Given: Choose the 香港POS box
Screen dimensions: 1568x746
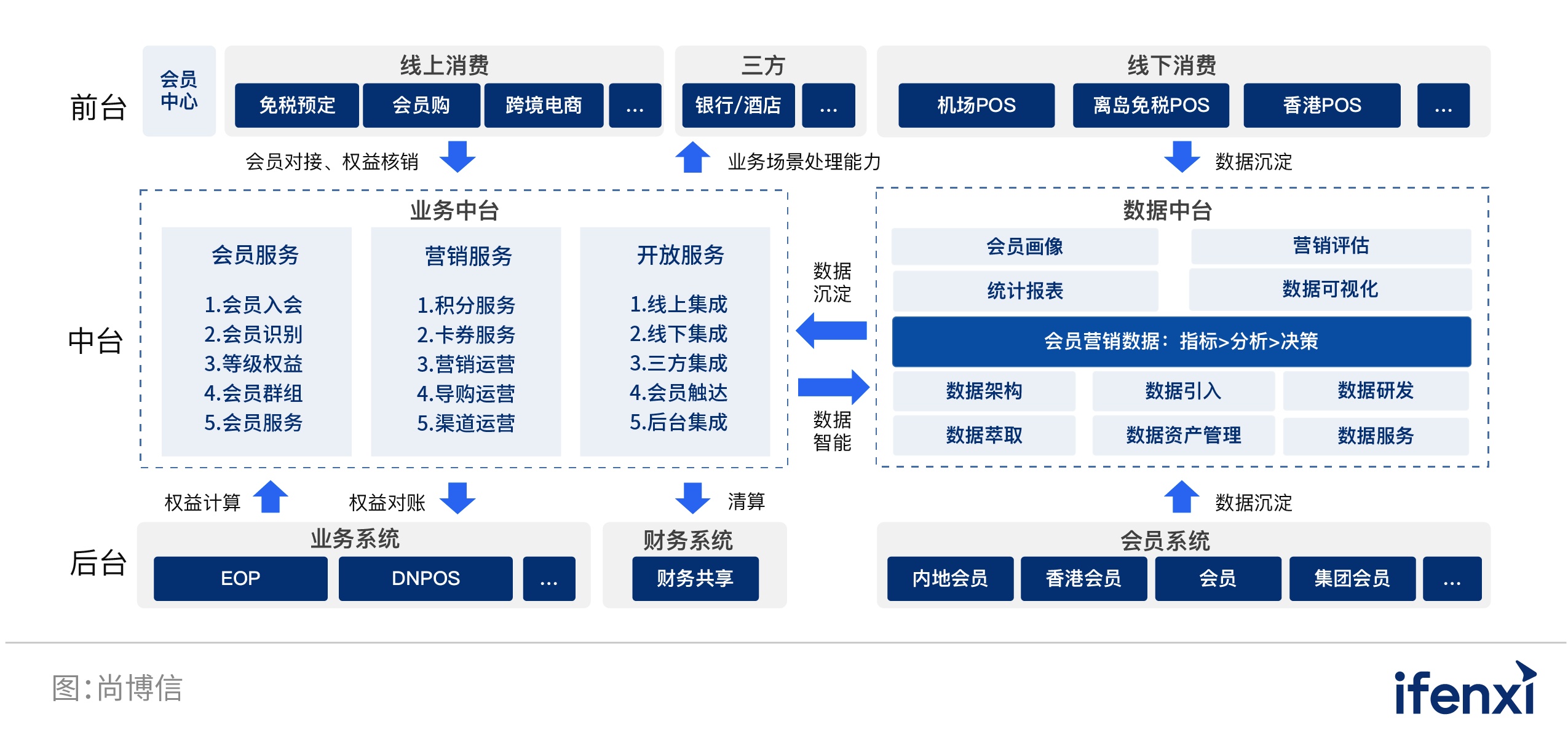Looking at the screenshot, I should (x=1322, y=105).
